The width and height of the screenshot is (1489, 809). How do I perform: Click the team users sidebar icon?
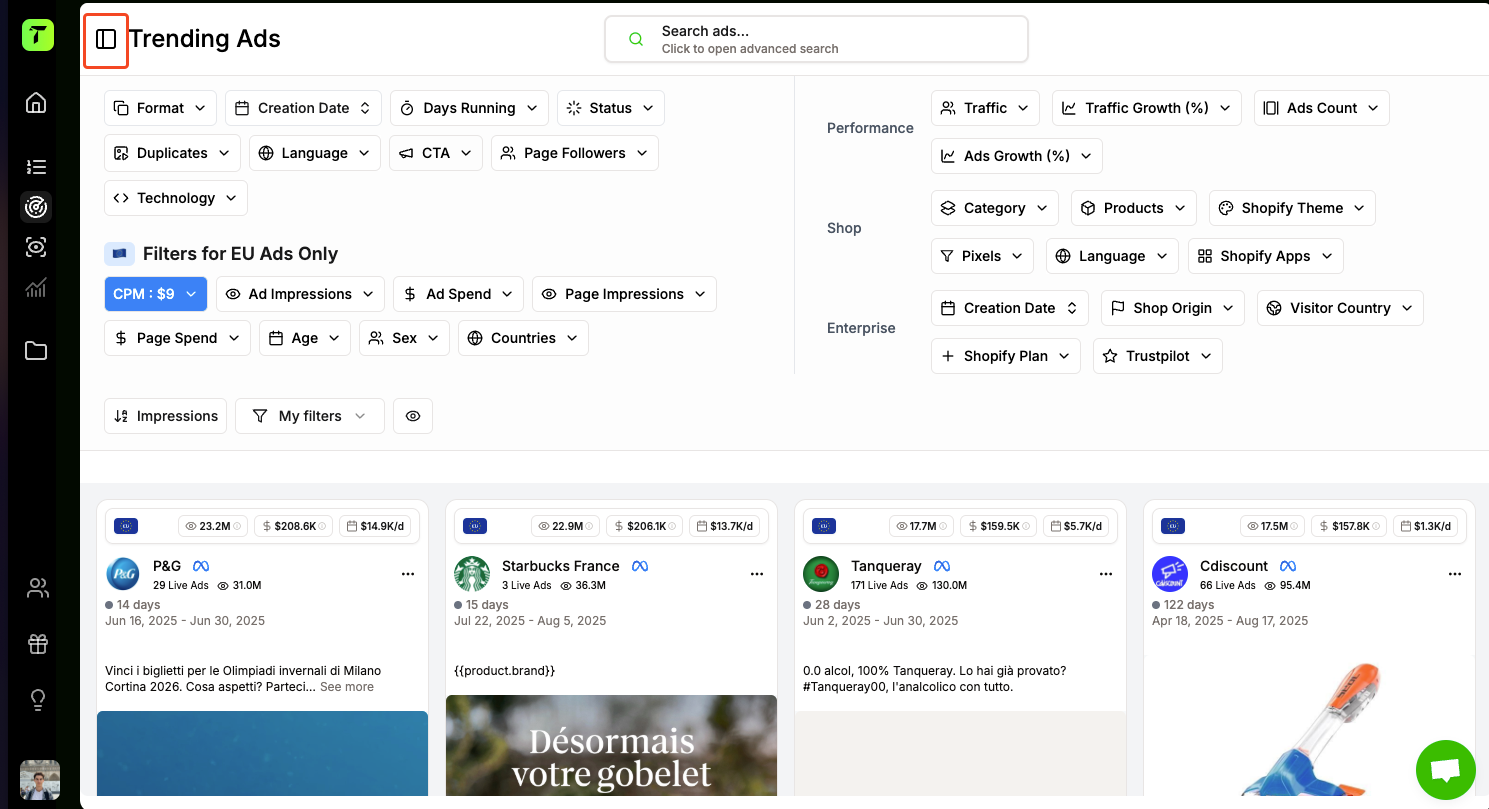38,588
